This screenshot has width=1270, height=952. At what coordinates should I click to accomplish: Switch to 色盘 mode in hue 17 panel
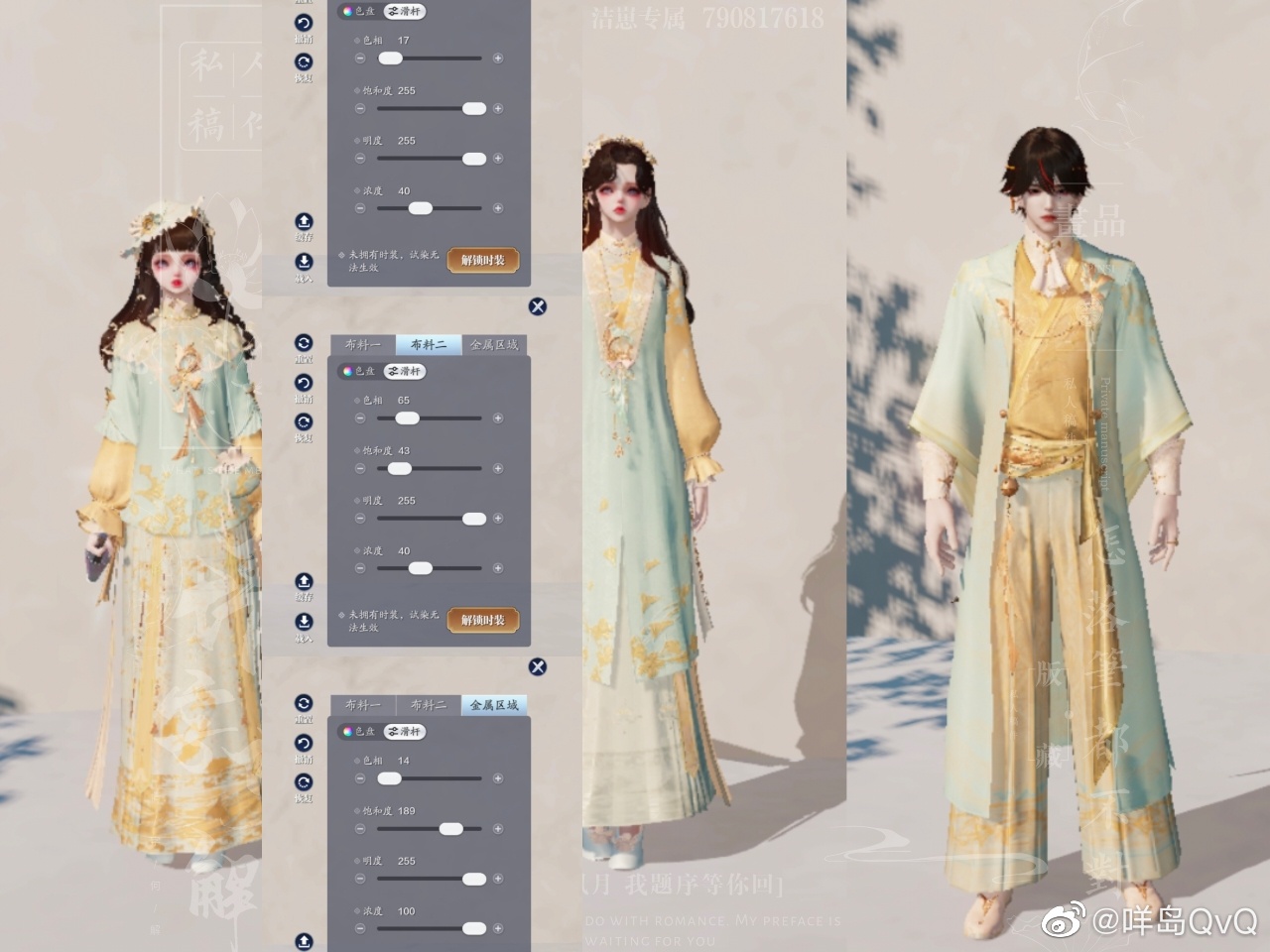[359, 12]
